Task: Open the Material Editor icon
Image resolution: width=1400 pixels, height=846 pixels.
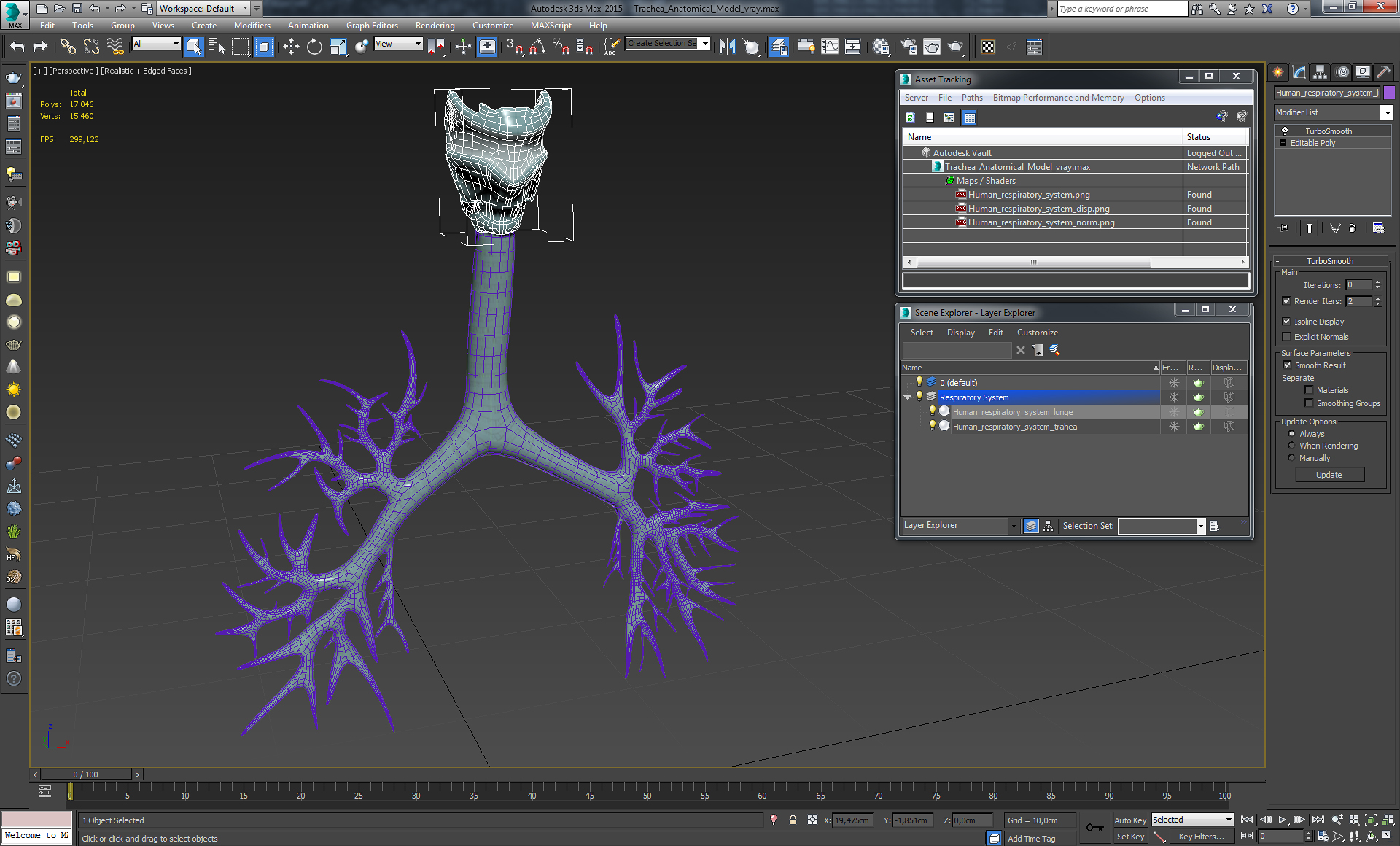Action: coord(880,47)
